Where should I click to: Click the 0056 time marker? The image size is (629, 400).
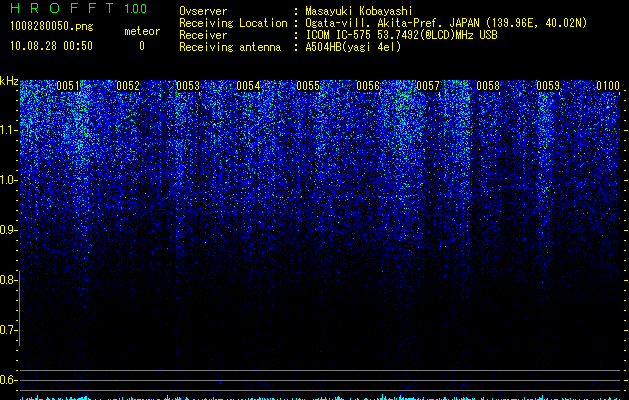368,86
